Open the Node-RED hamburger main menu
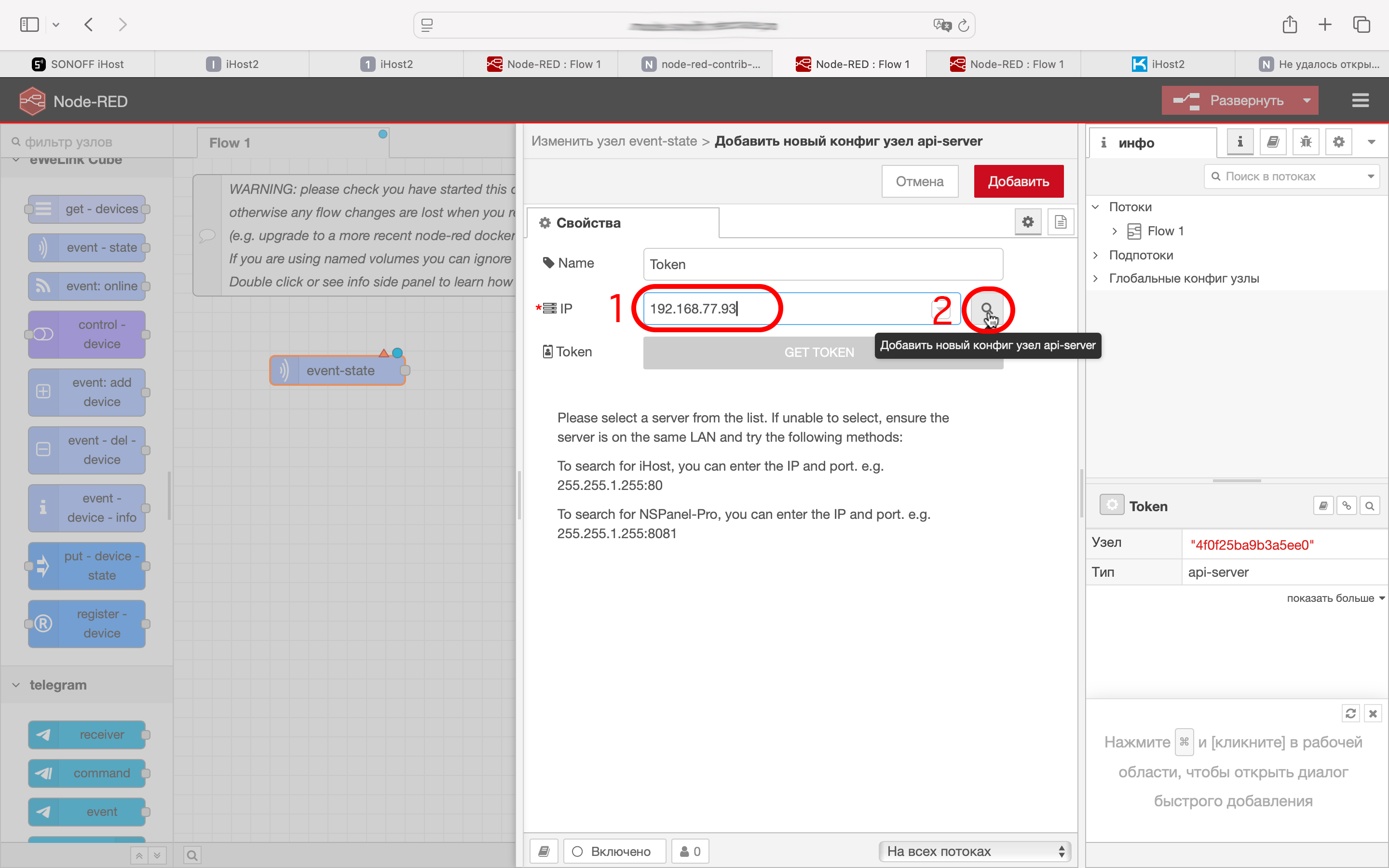The image size is (1389, 868). coord(1360,100)
